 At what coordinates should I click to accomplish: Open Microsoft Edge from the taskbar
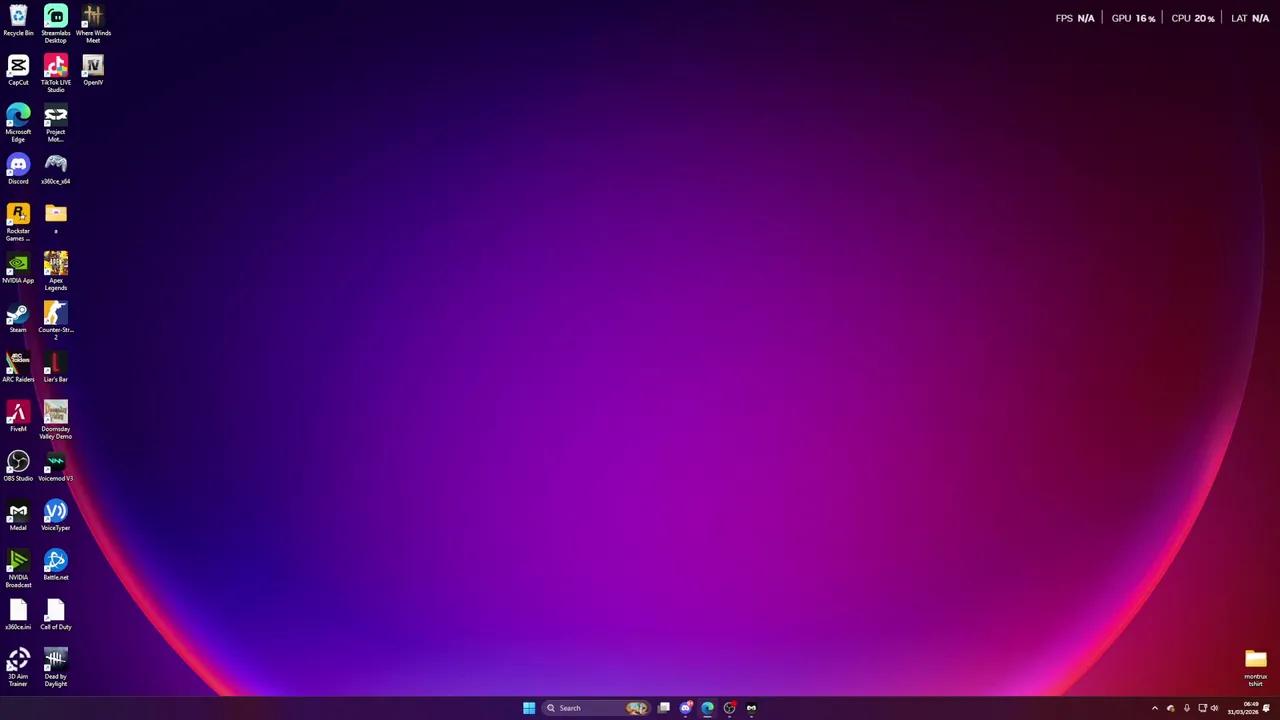click(708, 708)
